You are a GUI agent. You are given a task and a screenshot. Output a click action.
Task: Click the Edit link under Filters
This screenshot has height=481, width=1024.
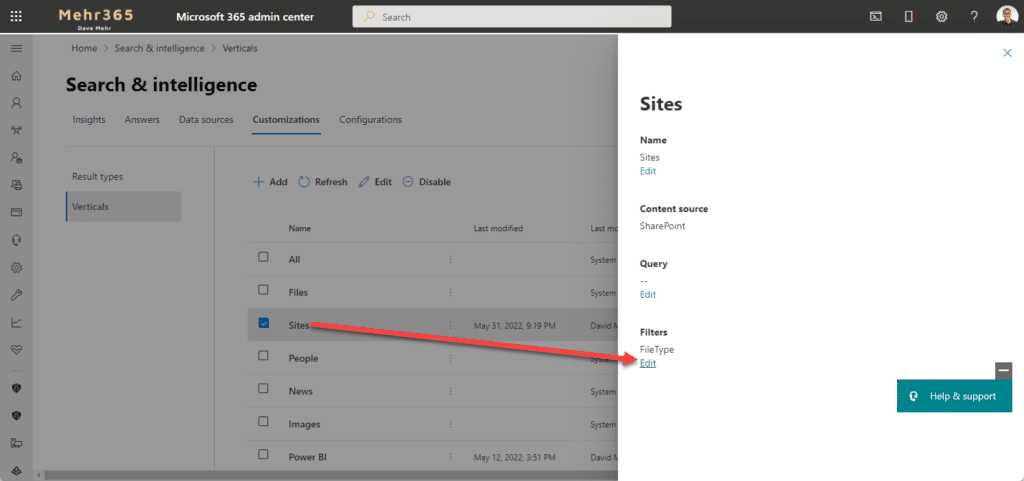[648, 364]
